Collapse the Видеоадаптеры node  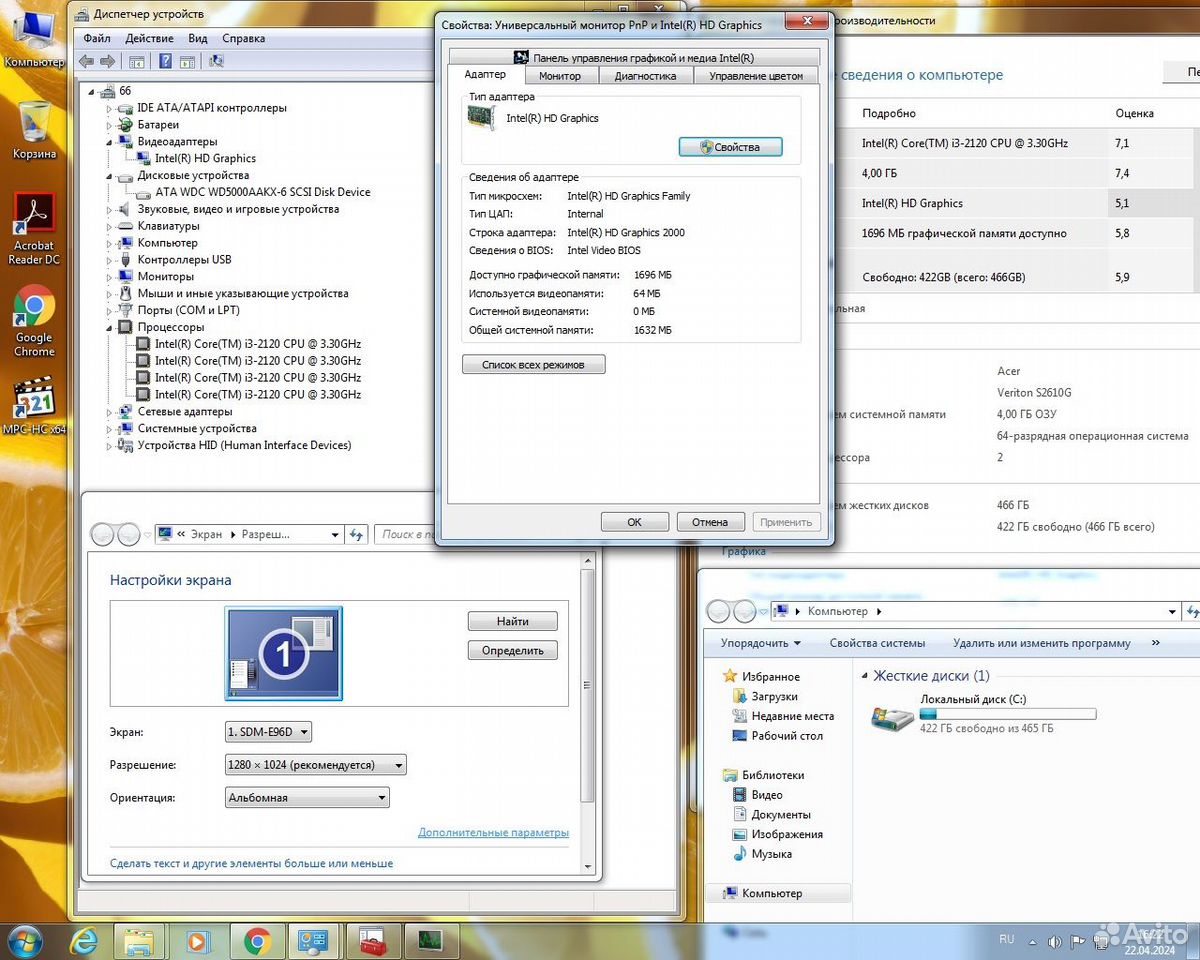coord(110,142)
